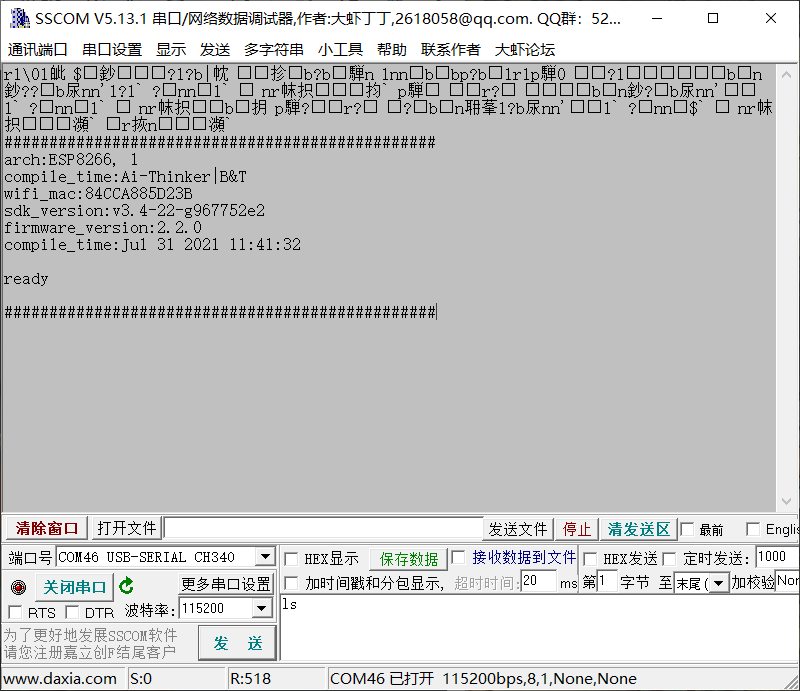The height and width of the screenshot is (691, 800).
Task: Open the 多字符串 menu
Action: 273,48
